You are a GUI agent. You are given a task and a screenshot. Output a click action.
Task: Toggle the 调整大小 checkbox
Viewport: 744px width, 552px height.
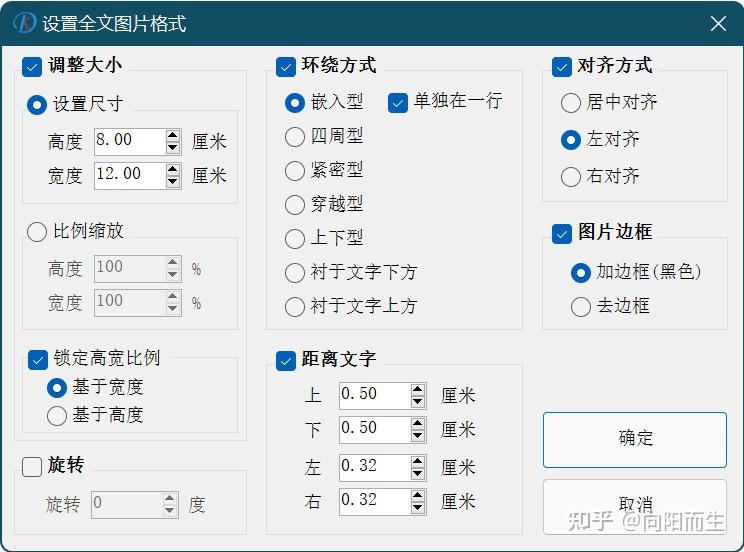[32, 67]
